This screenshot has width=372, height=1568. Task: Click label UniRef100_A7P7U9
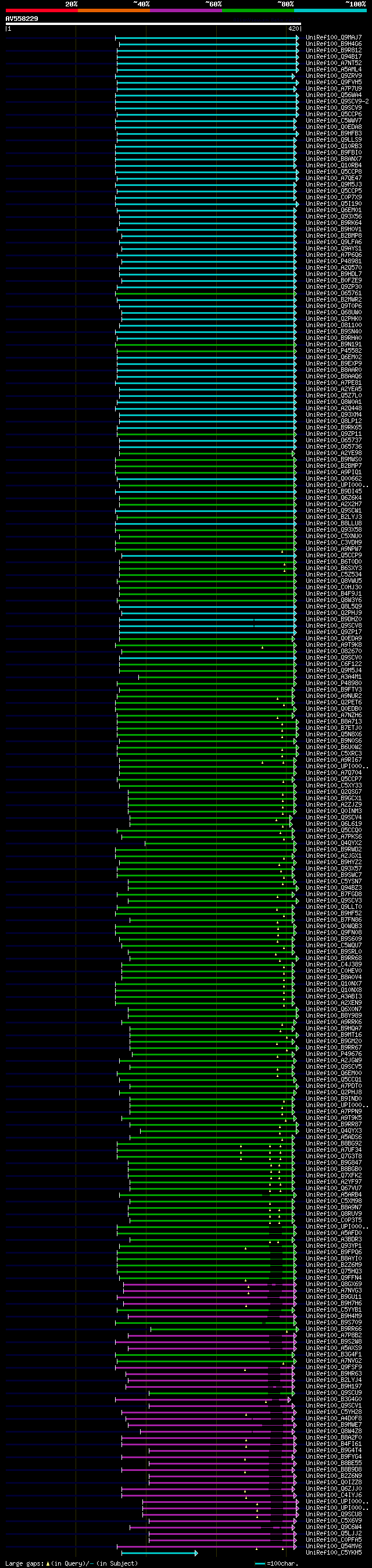click(x=334, y=88)
